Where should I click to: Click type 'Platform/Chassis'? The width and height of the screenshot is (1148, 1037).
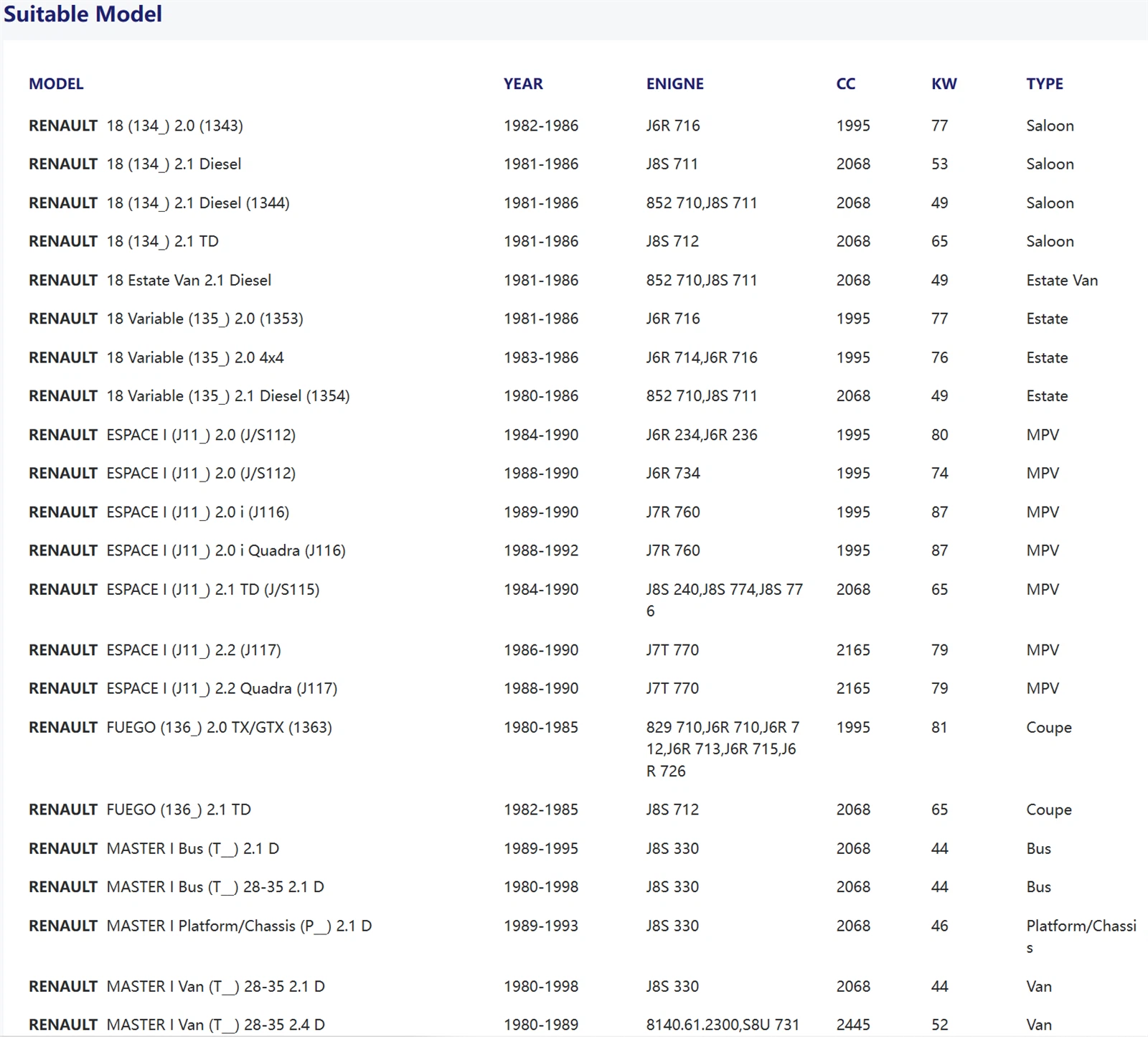(x=1081, y=937)
